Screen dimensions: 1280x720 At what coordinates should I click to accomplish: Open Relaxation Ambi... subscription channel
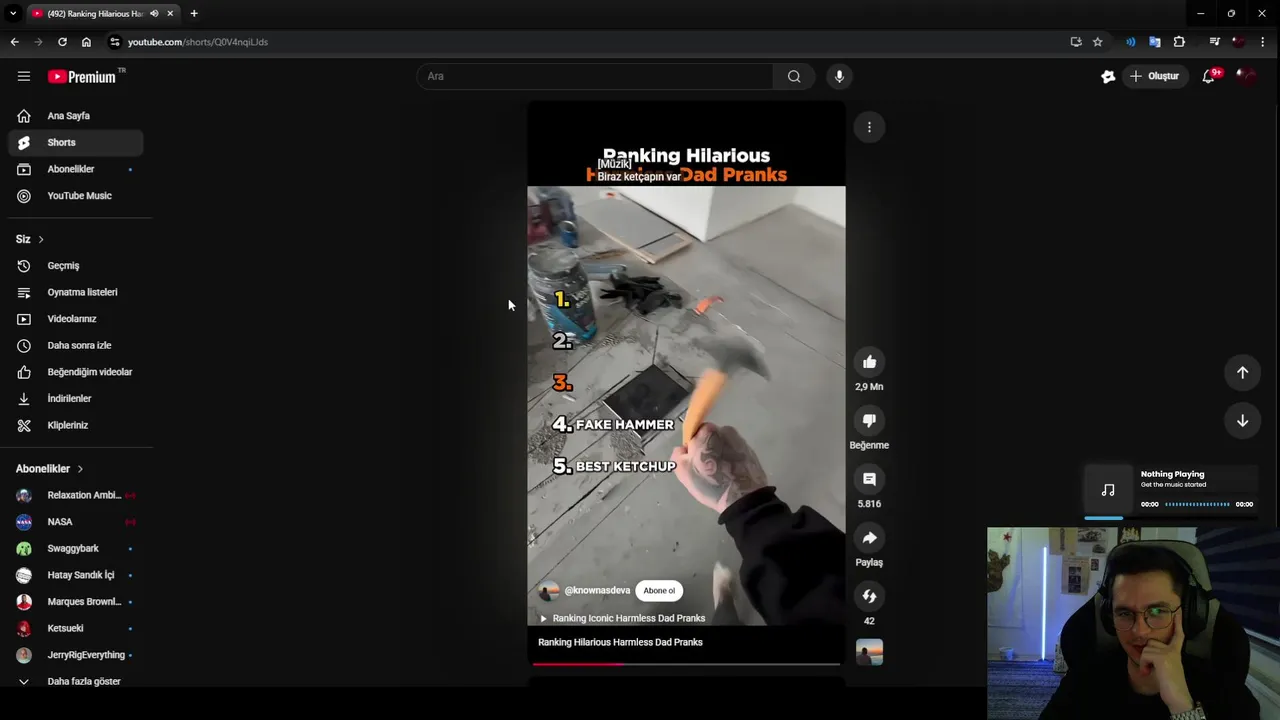(76, 495)
